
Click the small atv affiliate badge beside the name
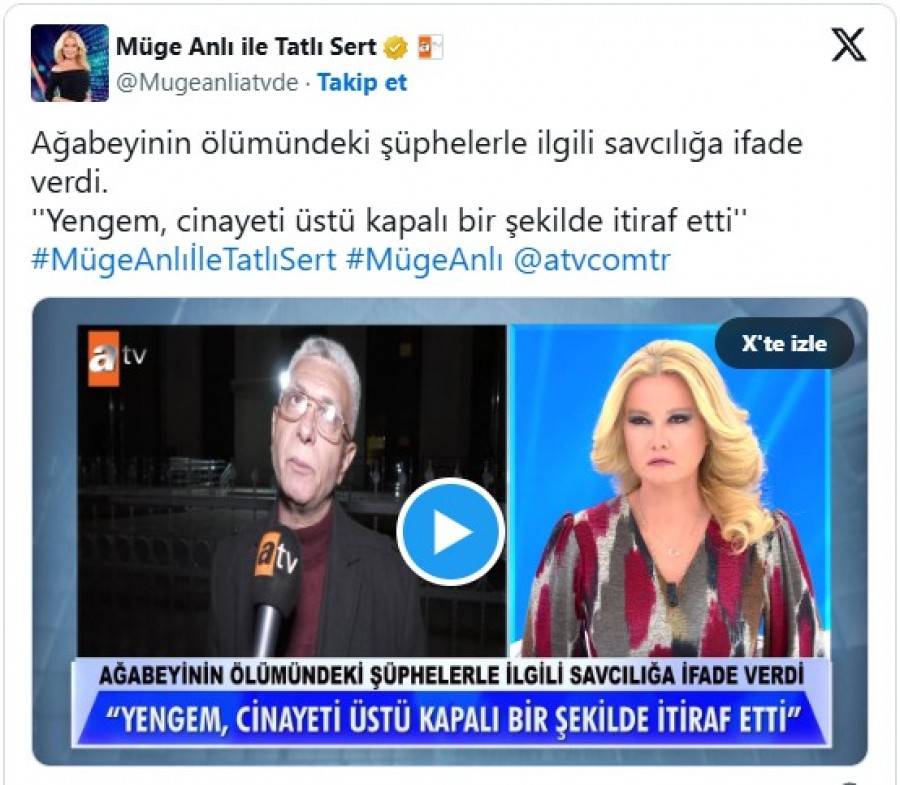coord(430,48)
